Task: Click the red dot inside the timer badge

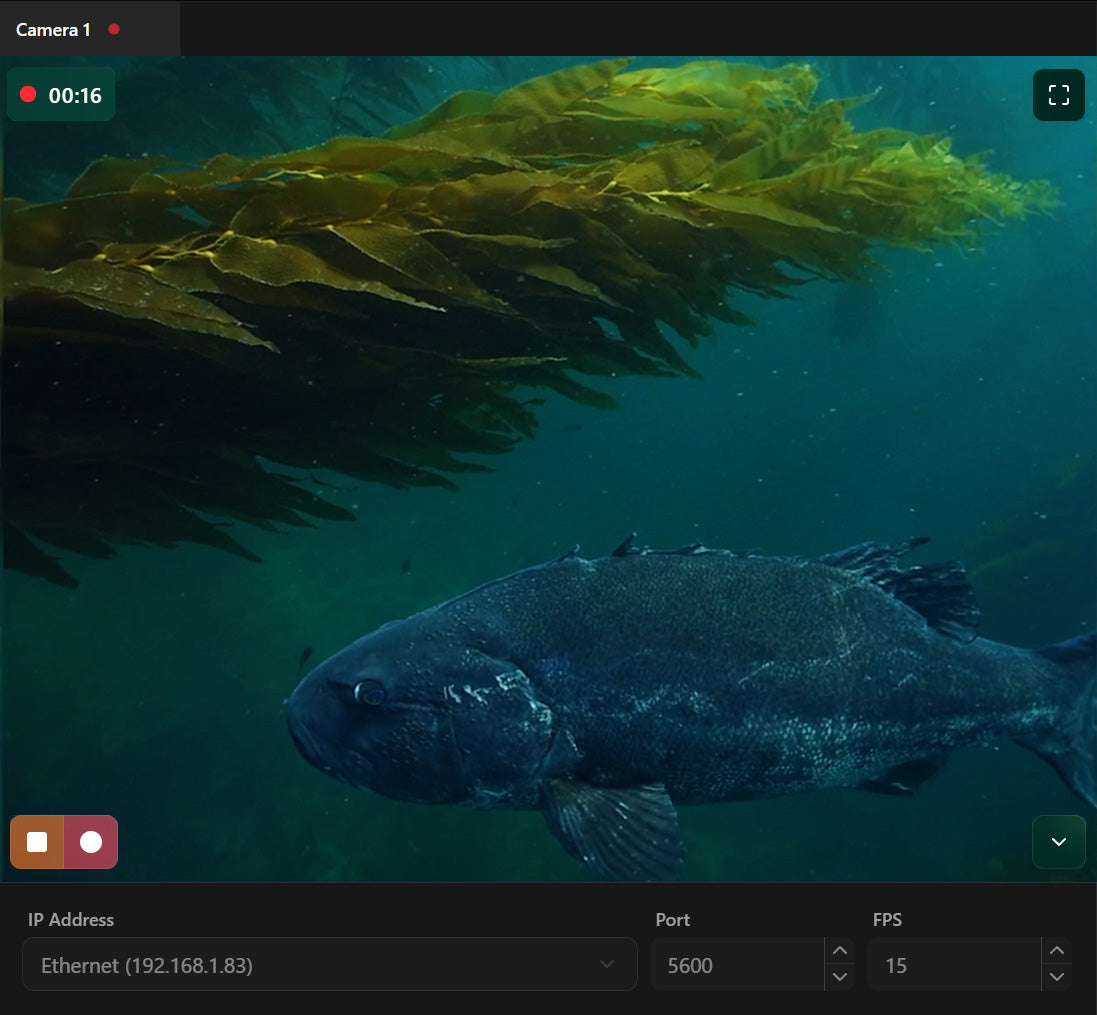Action: pyautogui.click(x=27, y=95)
